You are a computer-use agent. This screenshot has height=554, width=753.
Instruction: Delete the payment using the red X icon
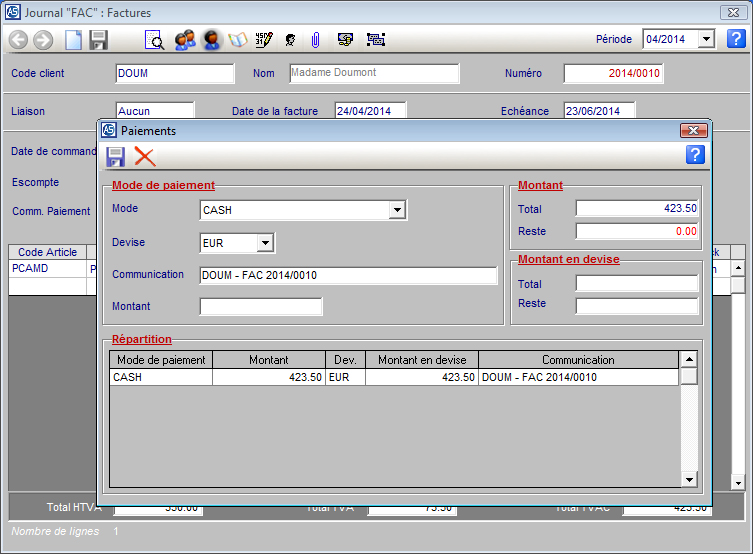(145, 156)
